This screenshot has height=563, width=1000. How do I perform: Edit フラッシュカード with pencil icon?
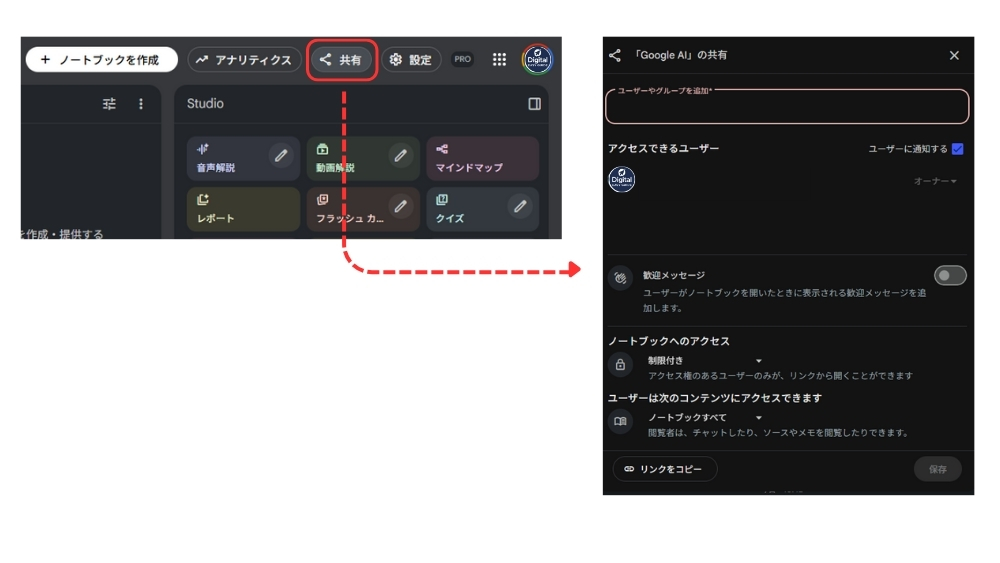pos(401,206)
